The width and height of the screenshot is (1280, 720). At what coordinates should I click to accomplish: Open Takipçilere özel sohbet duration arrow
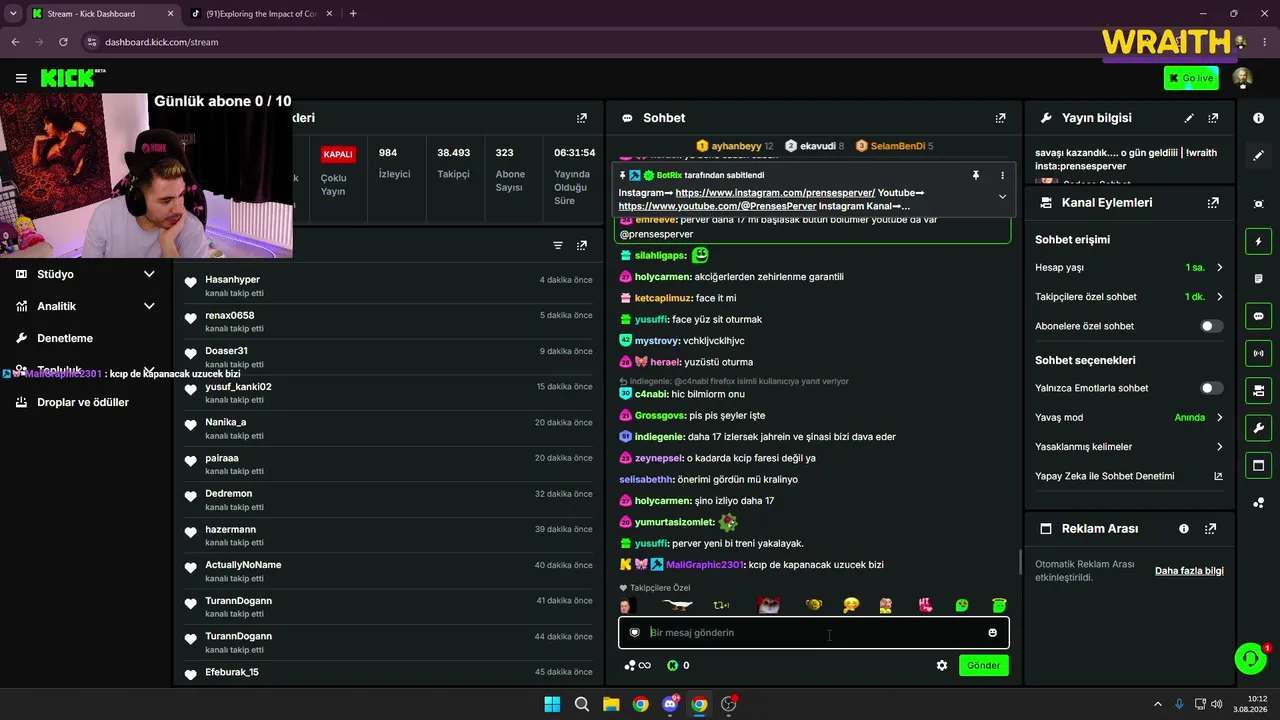[1219, 297]
